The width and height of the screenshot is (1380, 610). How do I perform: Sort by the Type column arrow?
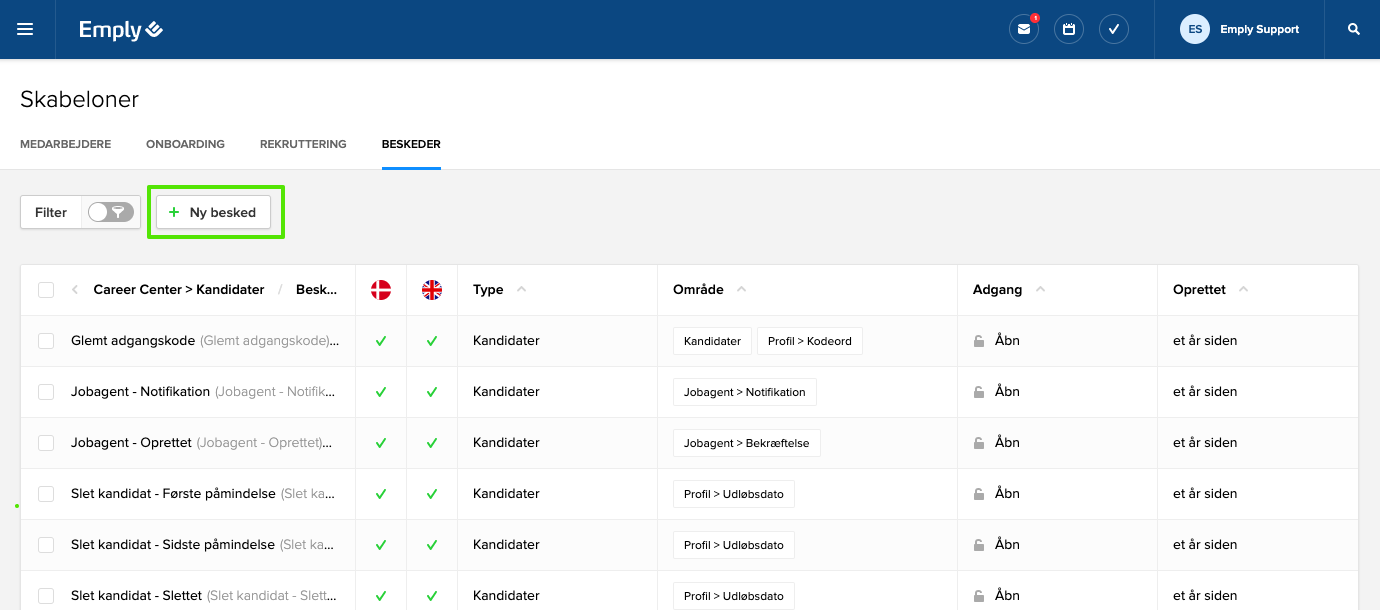point(521,290)
